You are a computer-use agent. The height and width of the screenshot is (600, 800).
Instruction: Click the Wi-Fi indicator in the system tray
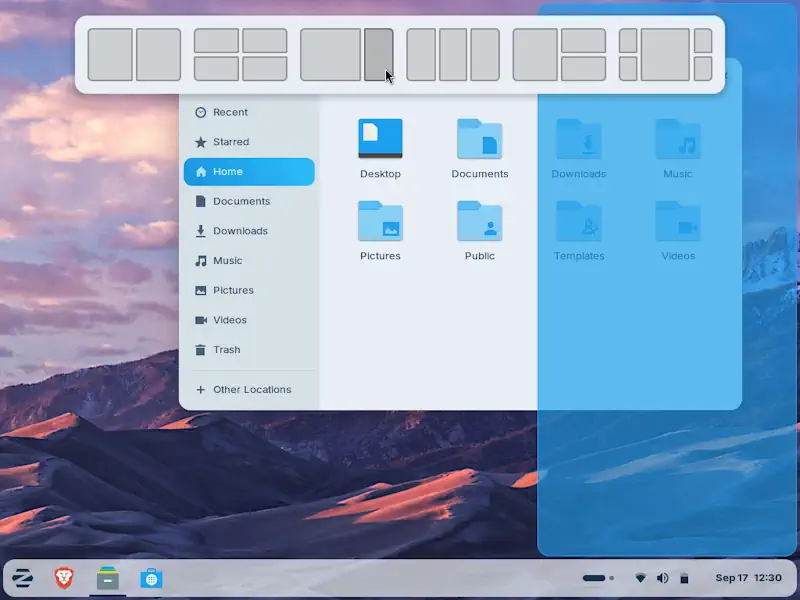tap(640, 577)
